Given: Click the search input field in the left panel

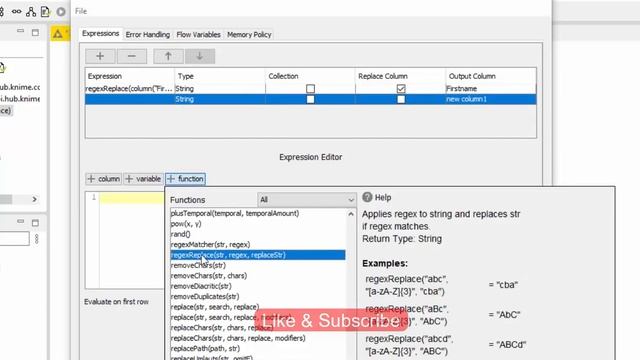Looking at the screenshot, I should tap(14, 239).
